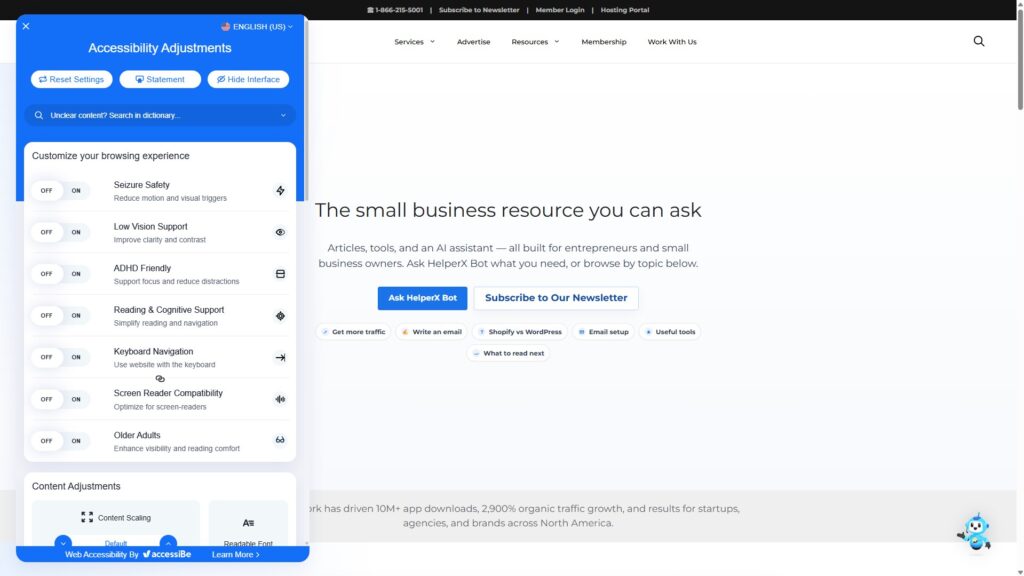Open the English (US) language dropdown
The image size is (1024, 576).
tap(257, 27)
